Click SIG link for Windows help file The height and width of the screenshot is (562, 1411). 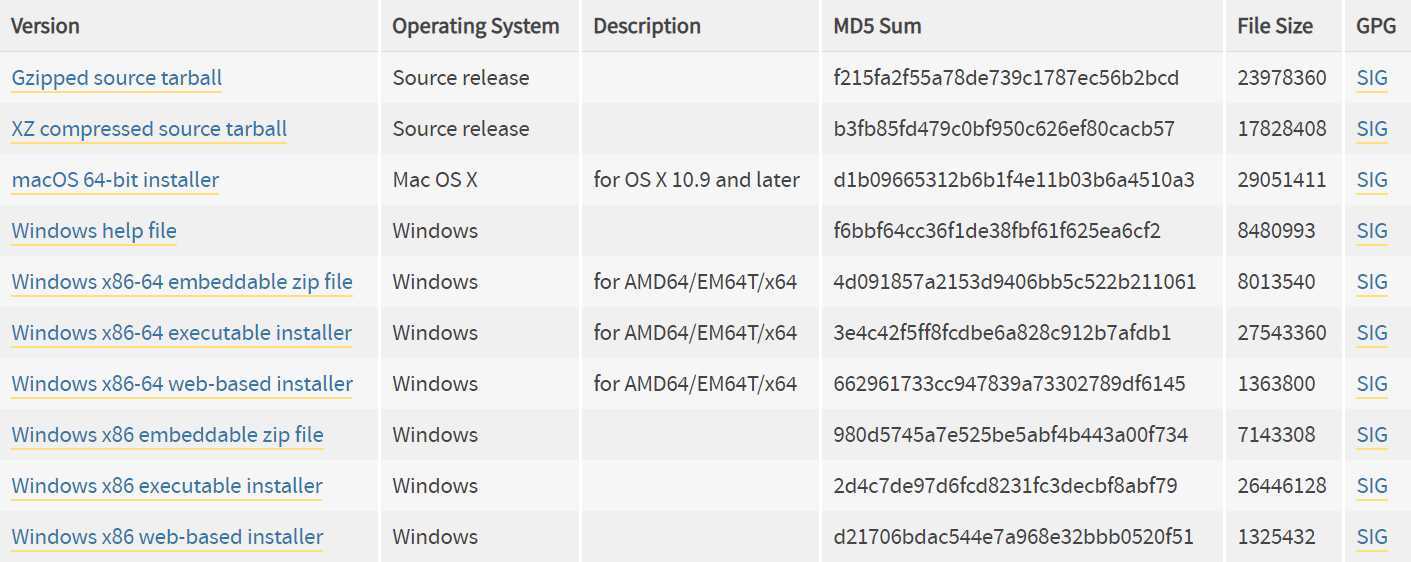(x=1372, y=231)
